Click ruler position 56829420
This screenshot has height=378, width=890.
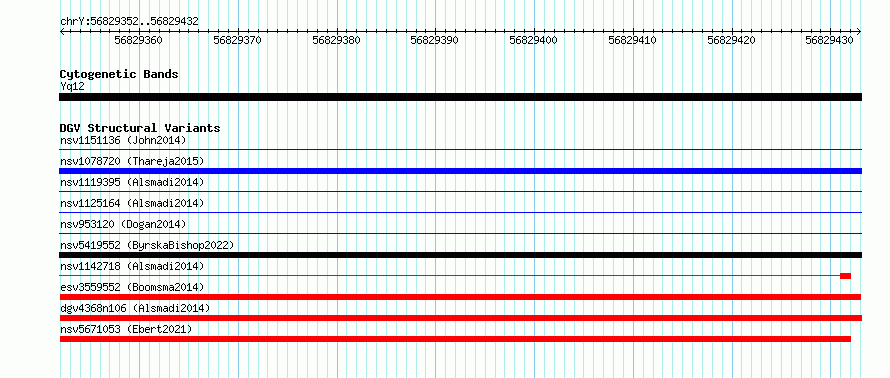point(732,40)
